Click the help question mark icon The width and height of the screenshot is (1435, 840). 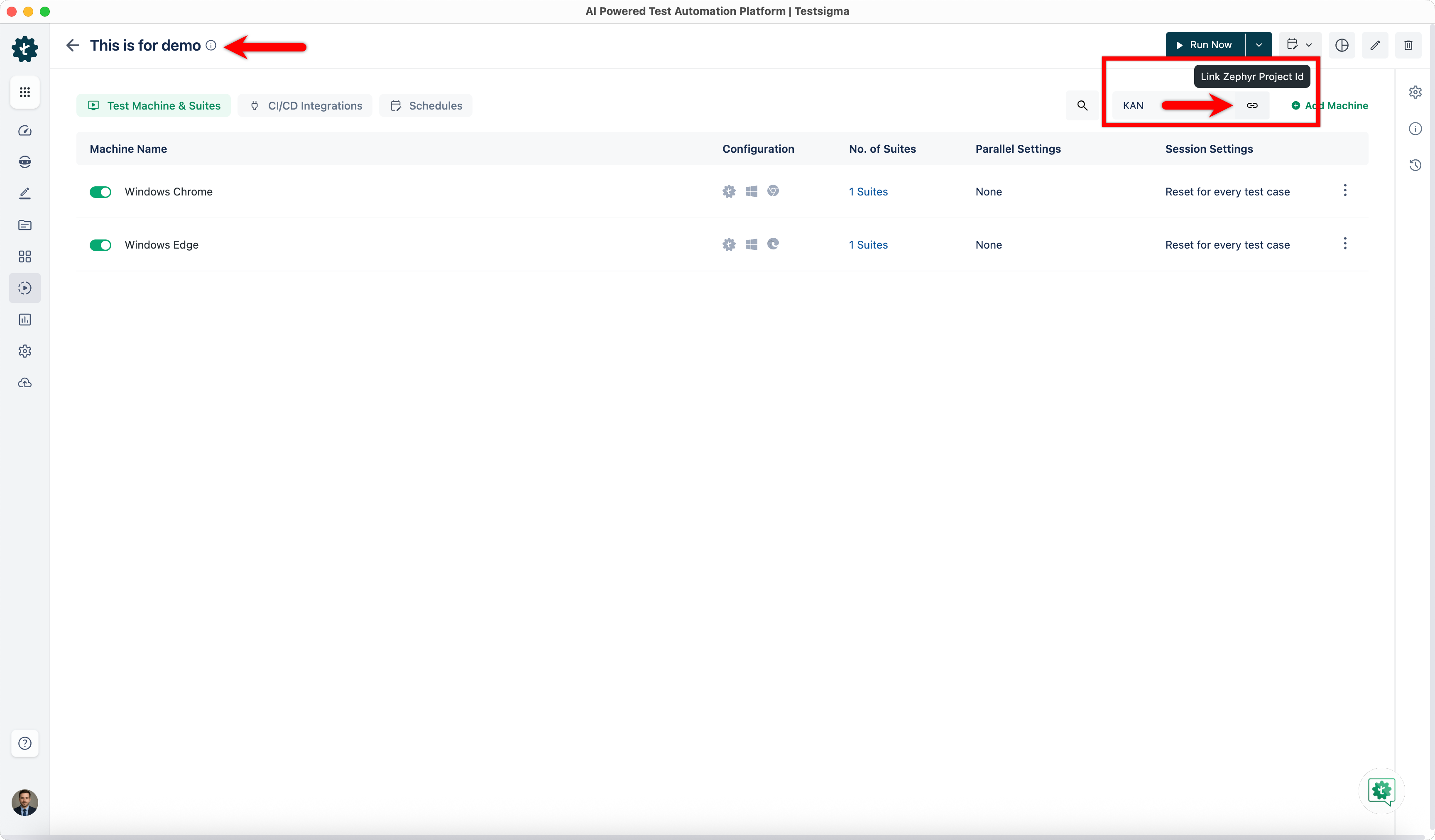[x=24, y=743]
